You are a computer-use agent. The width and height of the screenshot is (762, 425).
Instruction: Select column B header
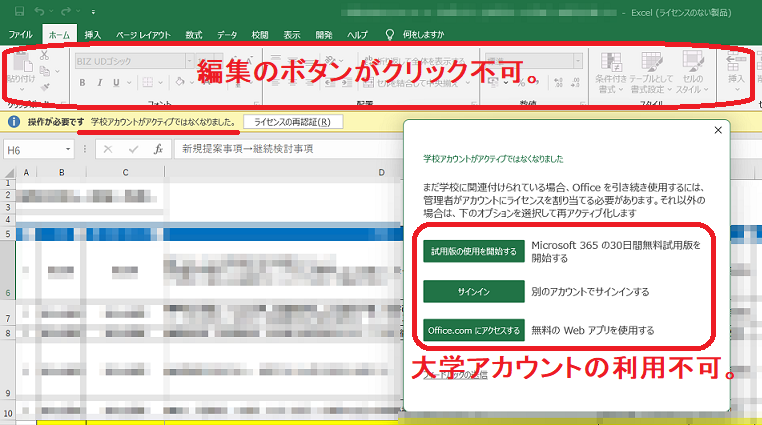pos(62,172)
